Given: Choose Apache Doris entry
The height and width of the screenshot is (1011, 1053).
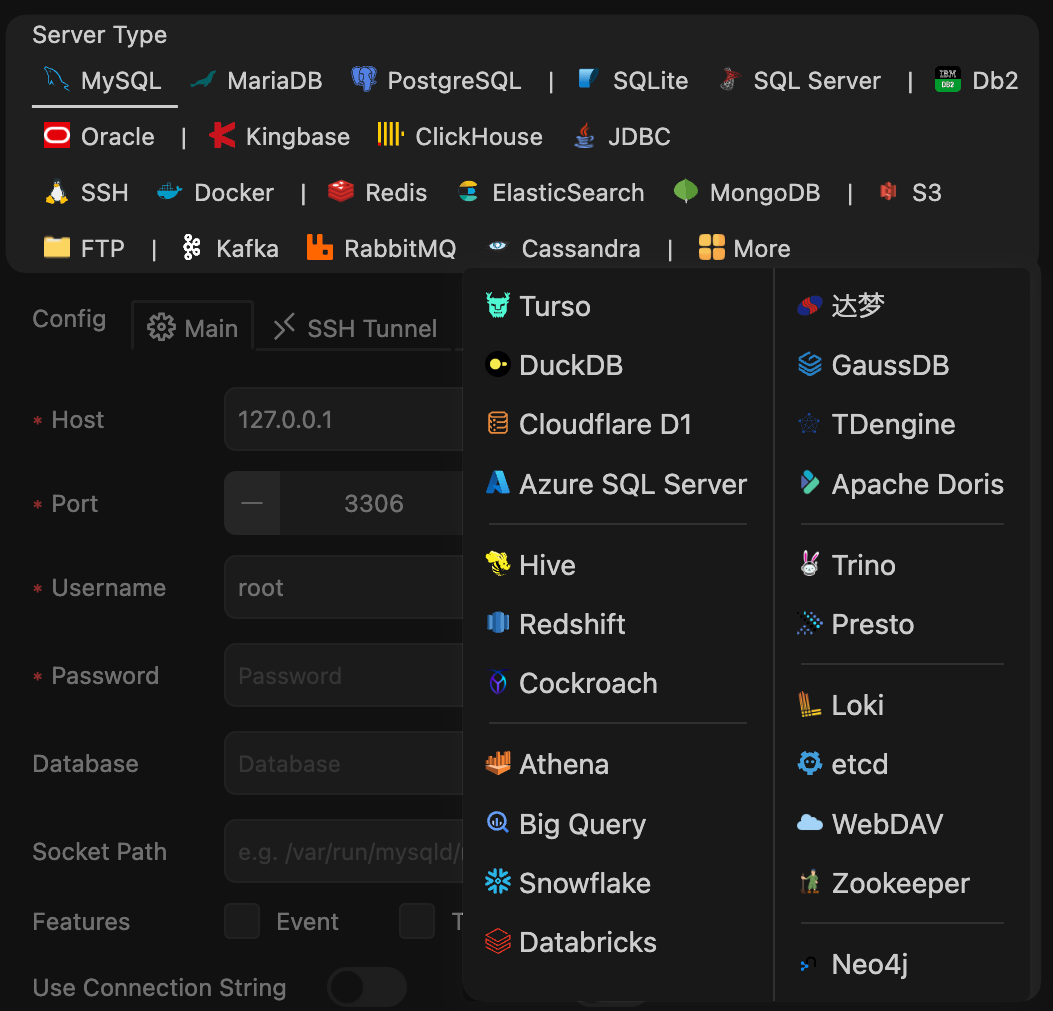Looking at the screenshot, I should [x=902, y=484].
